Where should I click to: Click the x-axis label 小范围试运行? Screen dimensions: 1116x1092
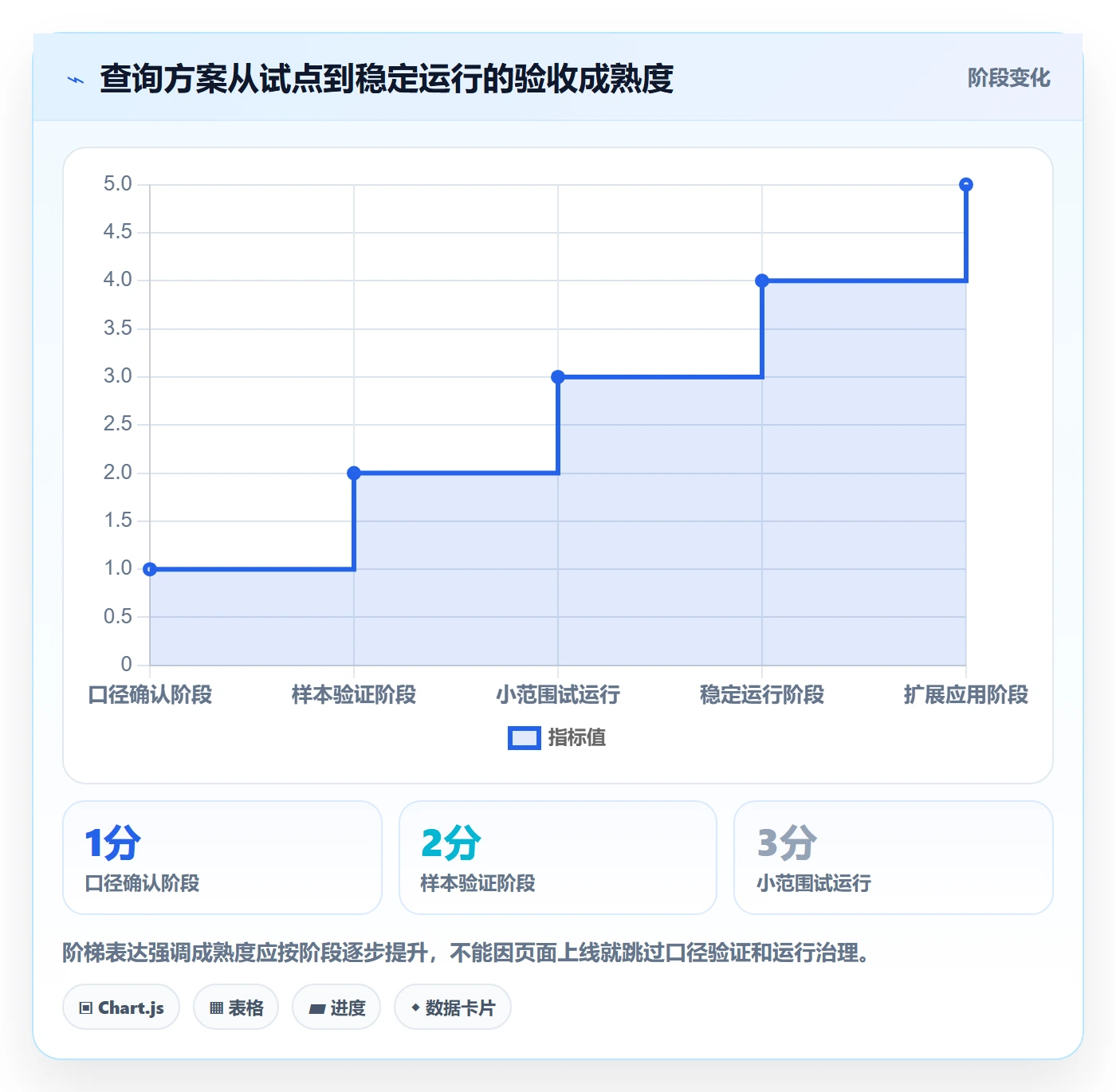(558, 695)
